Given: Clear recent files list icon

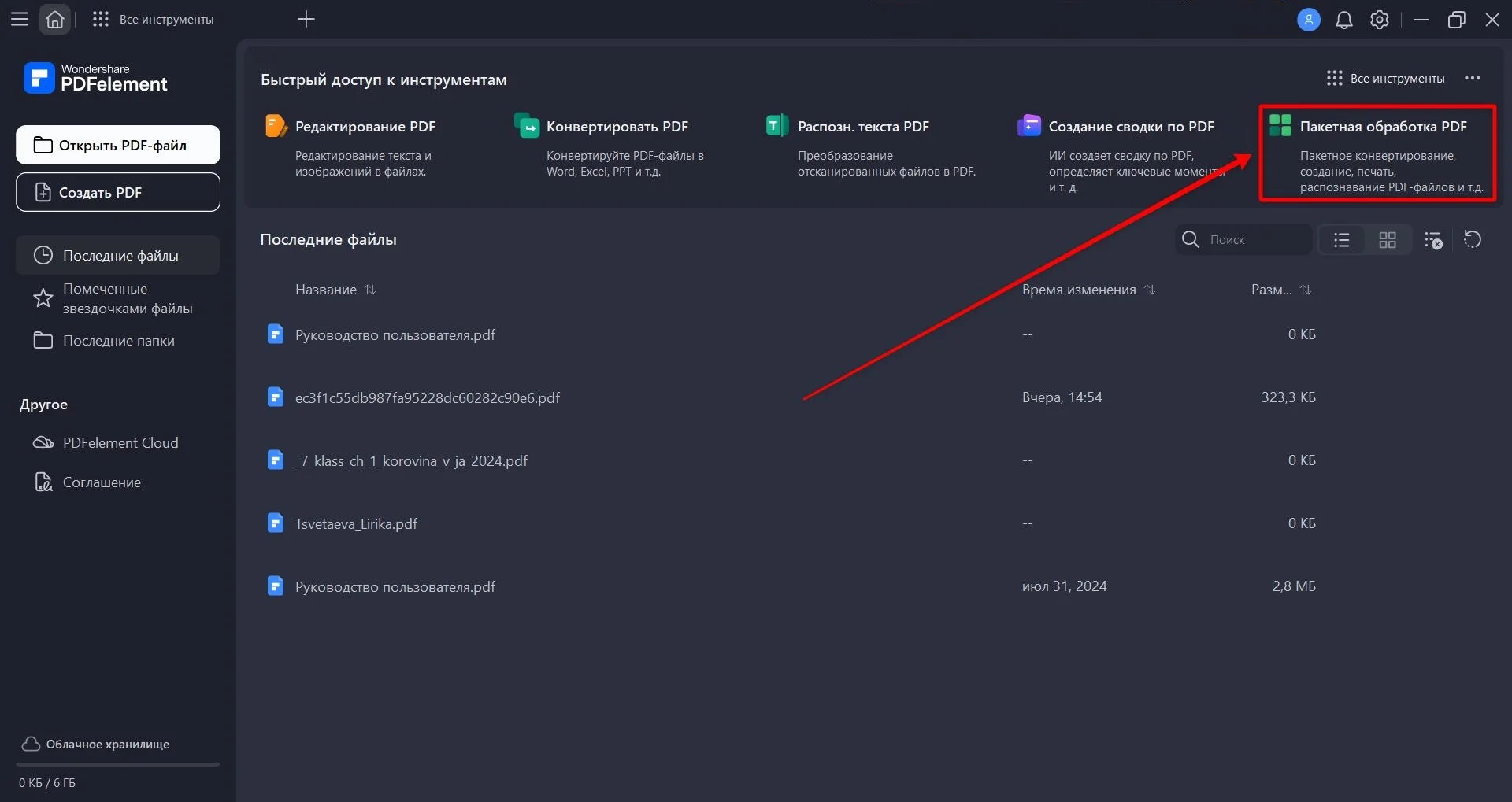Looking at the screenshot, I should pos(1433,240).
